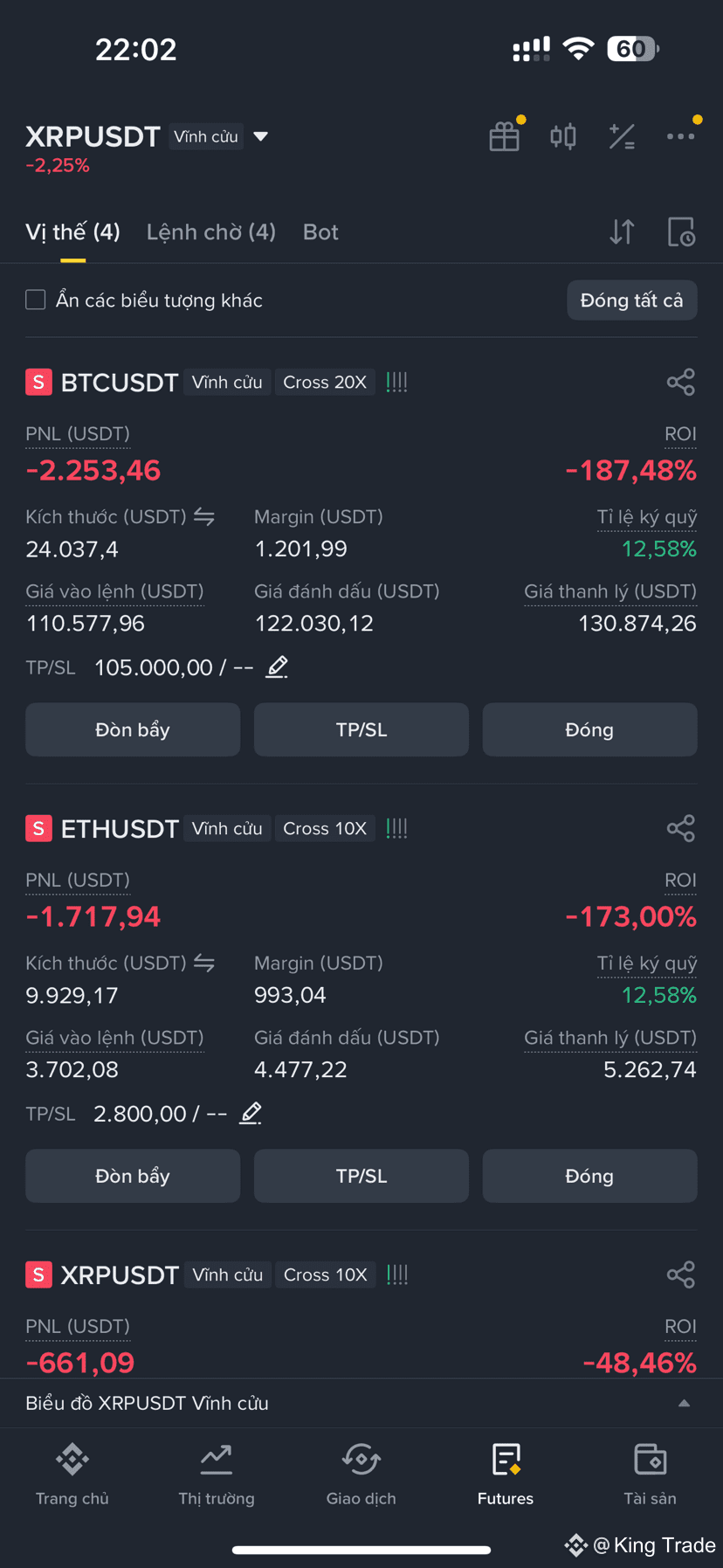This screenshot has width=723, height=1568.
Task: Tap the 'Đóng tất cả' button
Action: [632, 300]
